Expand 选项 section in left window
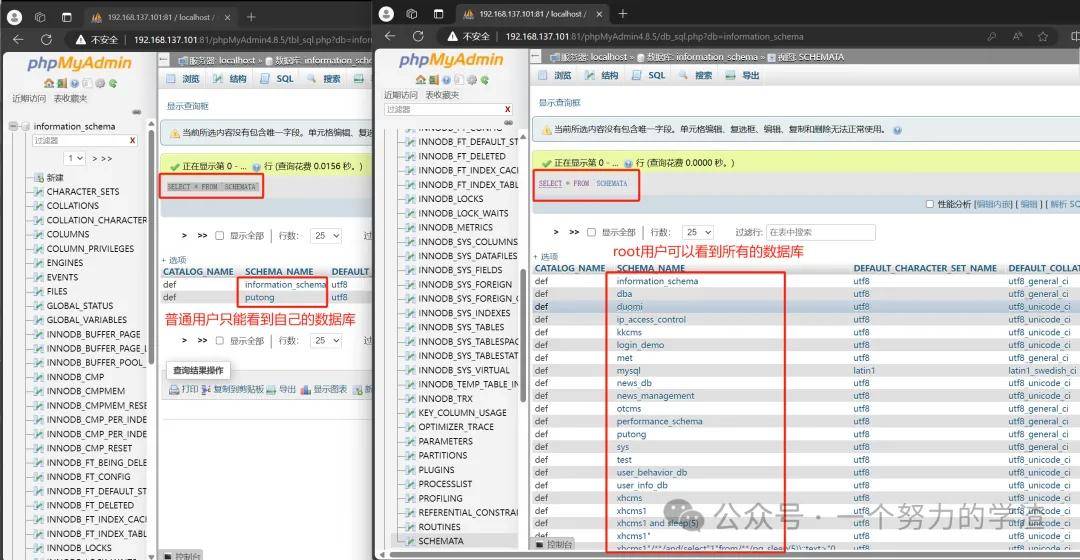Image resolution: width=1080 pixels, height=560 pixels. coord(174,260)
